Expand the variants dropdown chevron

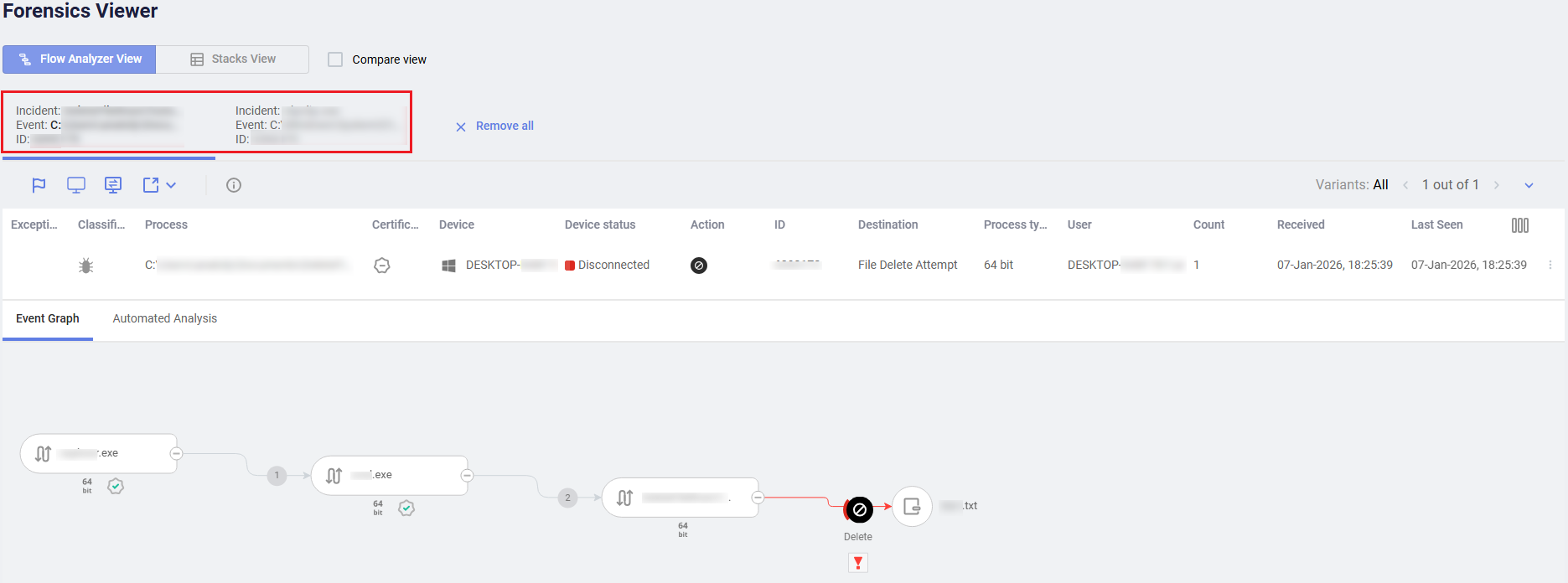click(1529, 185)
